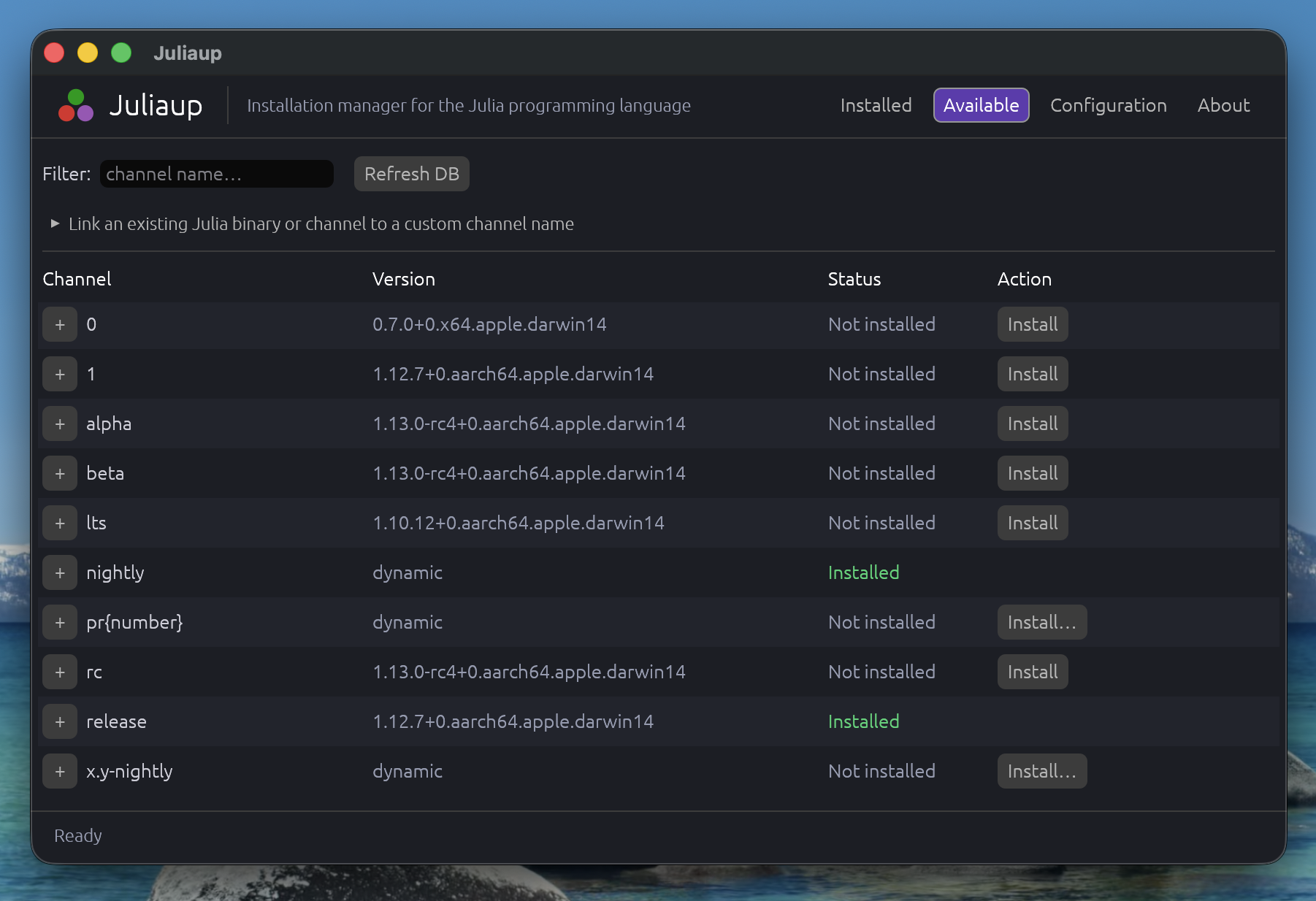This screenshot has width=1316, height=901.
Task: Expand the x.y-nightly channel plus button
Action: [60, 771]
